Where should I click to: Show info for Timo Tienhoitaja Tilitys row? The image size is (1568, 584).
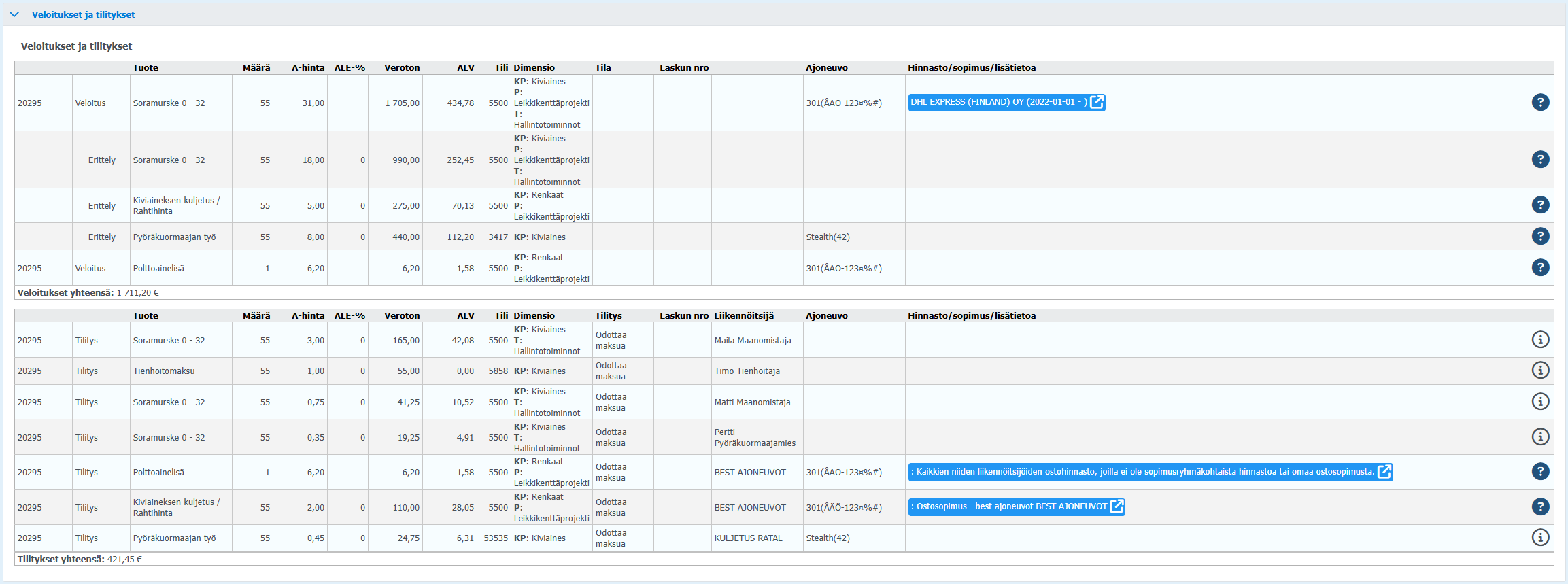1540,370
